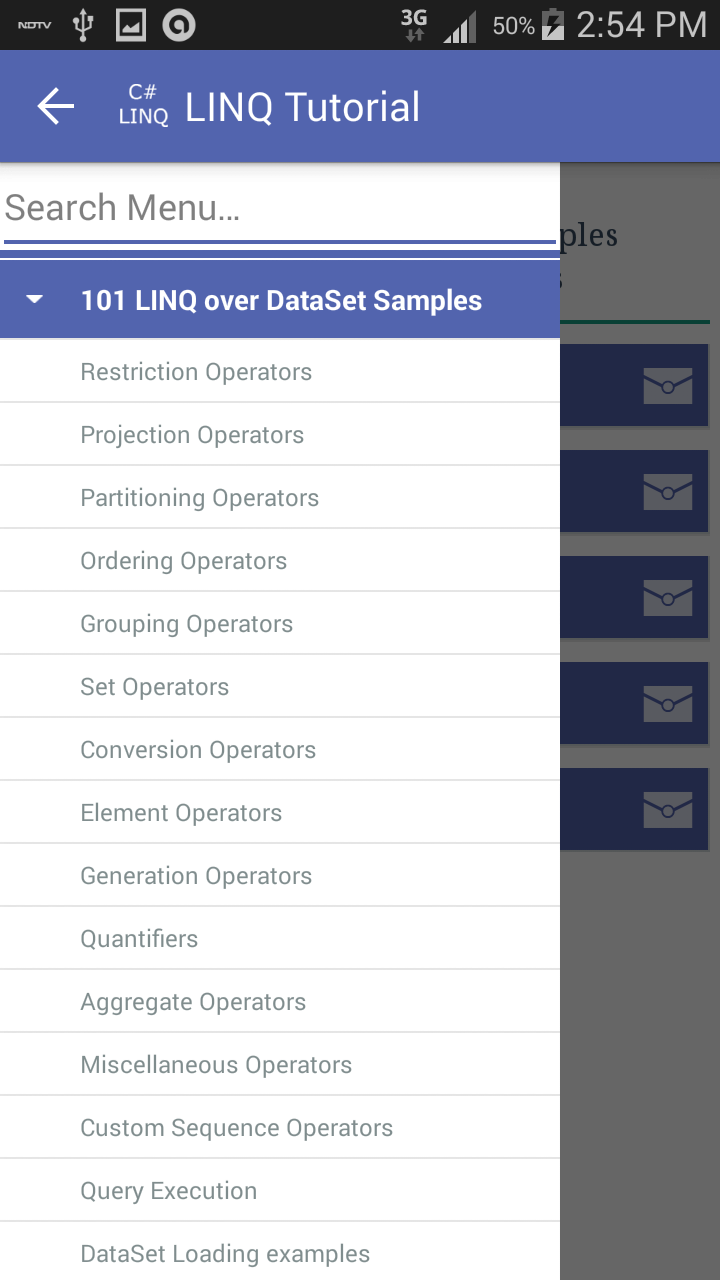Image resolution: width=720 pixels, height=1280 pixels.
Task: Select Set Operators item
Action: click(155, 687)
